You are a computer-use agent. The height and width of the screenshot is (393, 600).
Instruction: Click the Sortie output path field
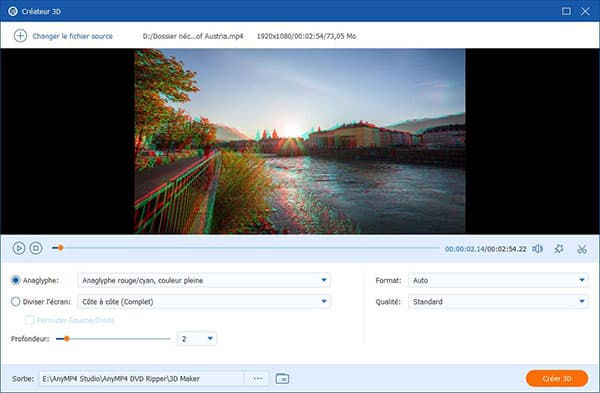(142, 378)
